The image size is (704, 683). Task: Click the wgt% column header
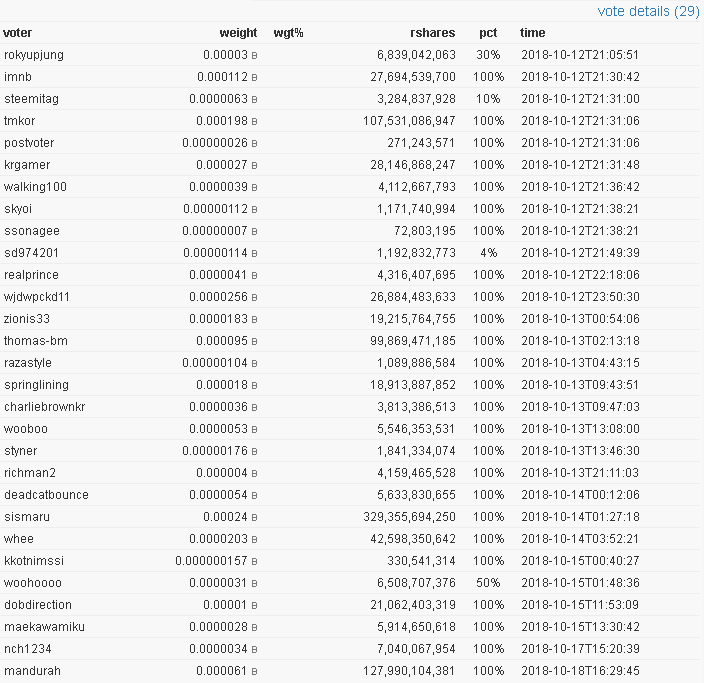point(288,33)
